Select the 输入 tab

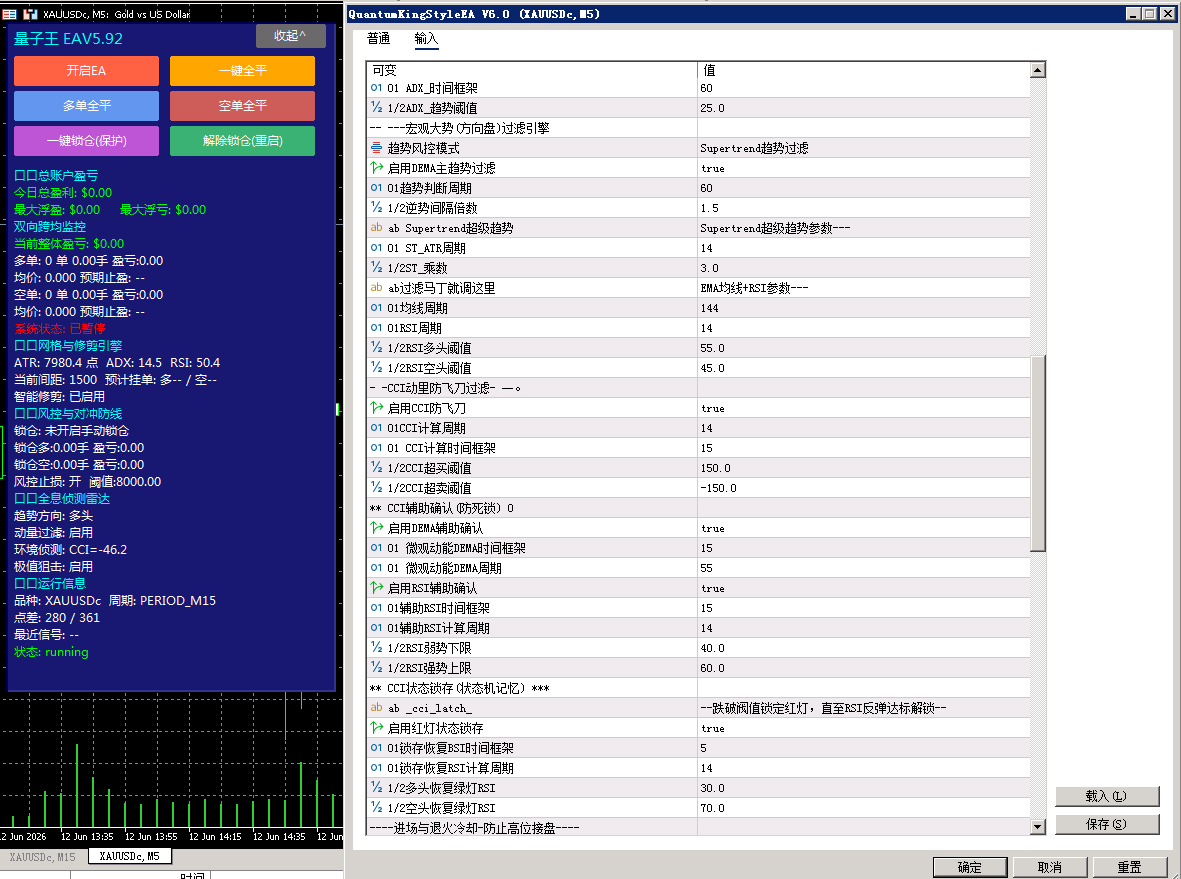(426, 38)
